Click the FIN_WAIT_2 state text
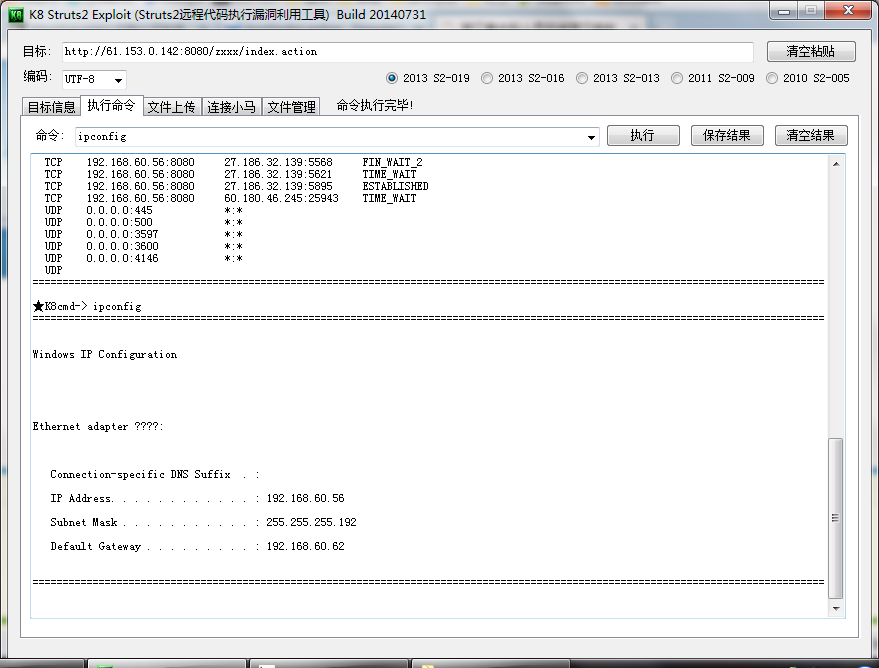 pyautogui.click(x=392, y=163)
